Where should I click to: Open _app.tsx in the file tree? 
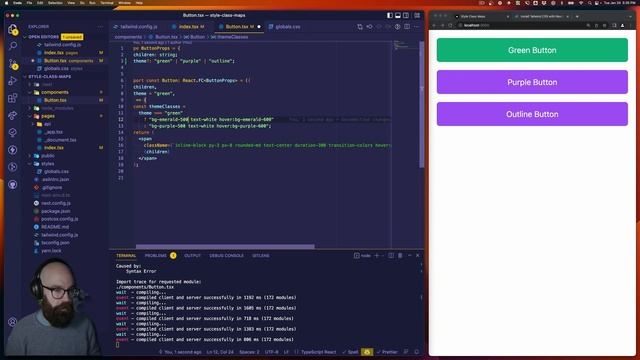[53, 132]
